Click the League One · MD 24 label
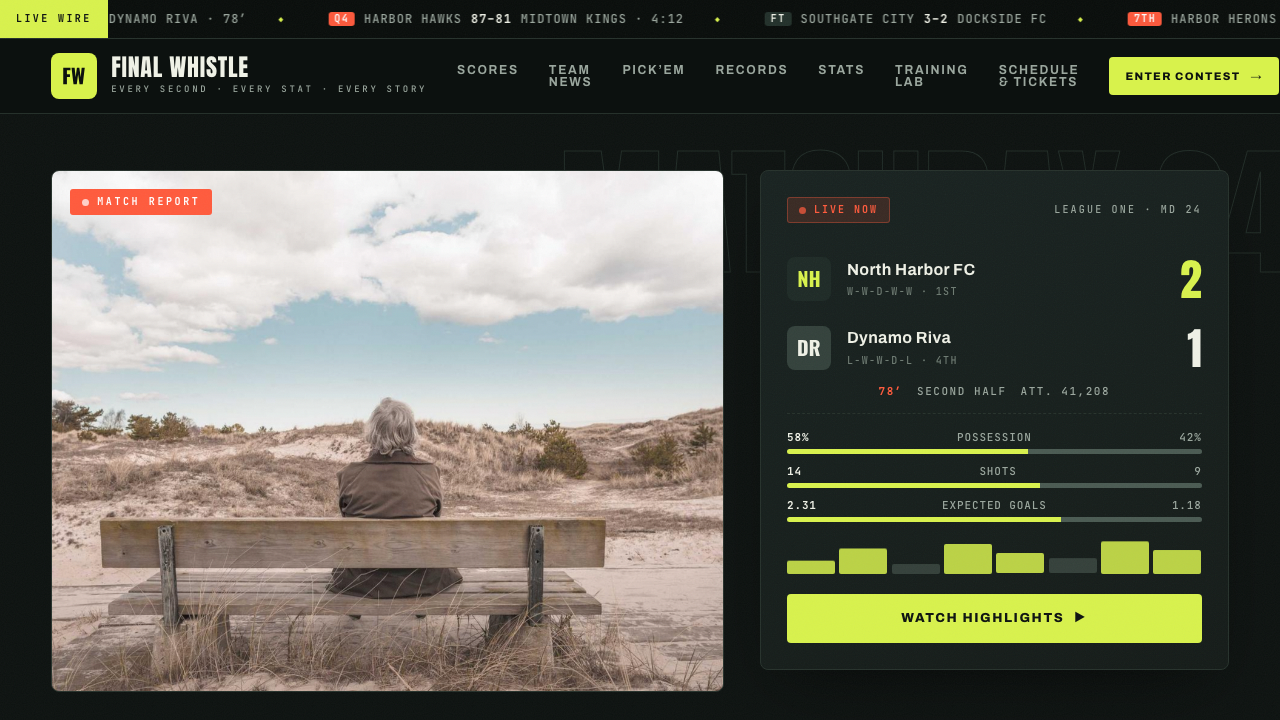This screenshot has height=720, width=1280. [x=1128, y=210]
